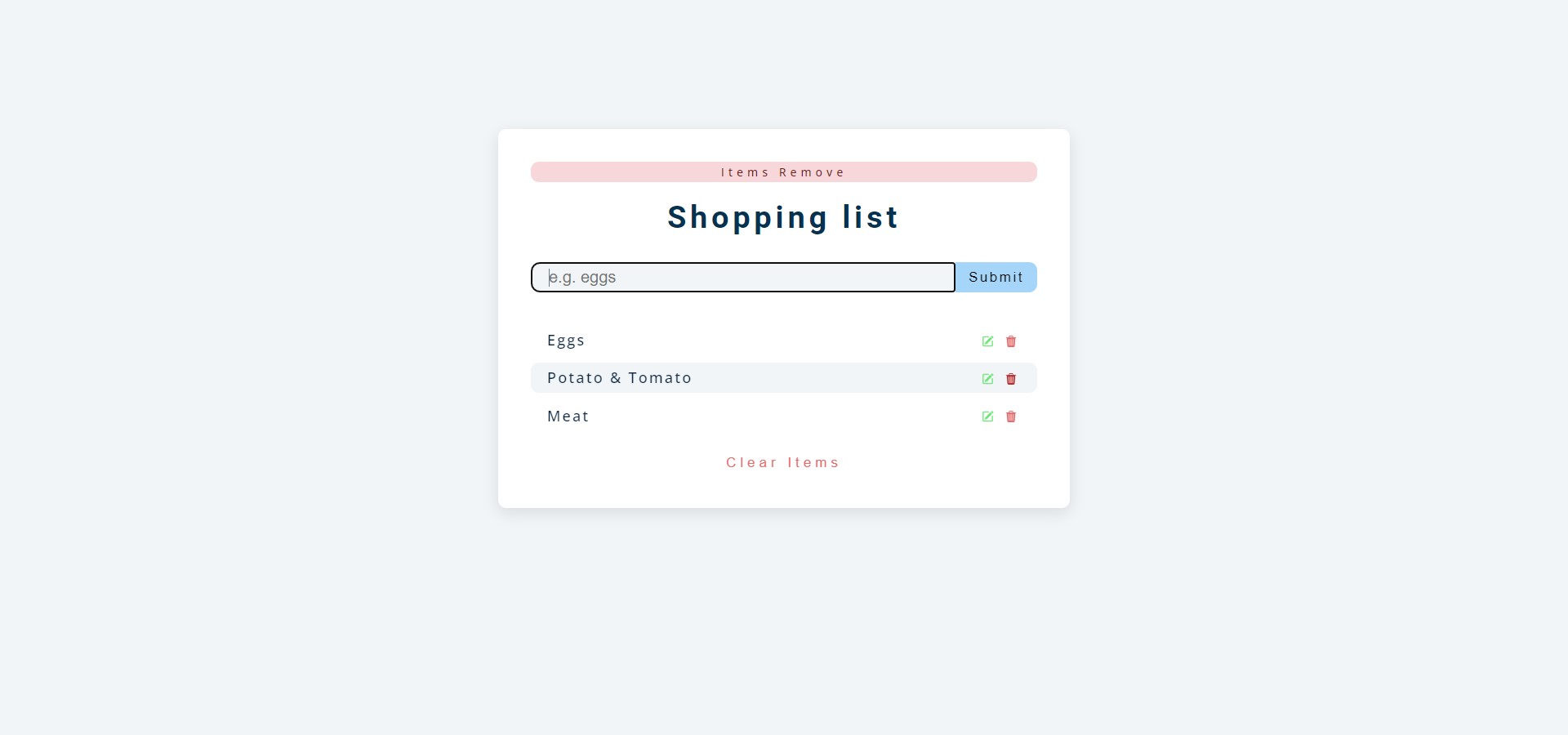The image size is (1568, 735).
Task: Open the edit icon for Potato & Tomato
Action: tap(987, 378)
